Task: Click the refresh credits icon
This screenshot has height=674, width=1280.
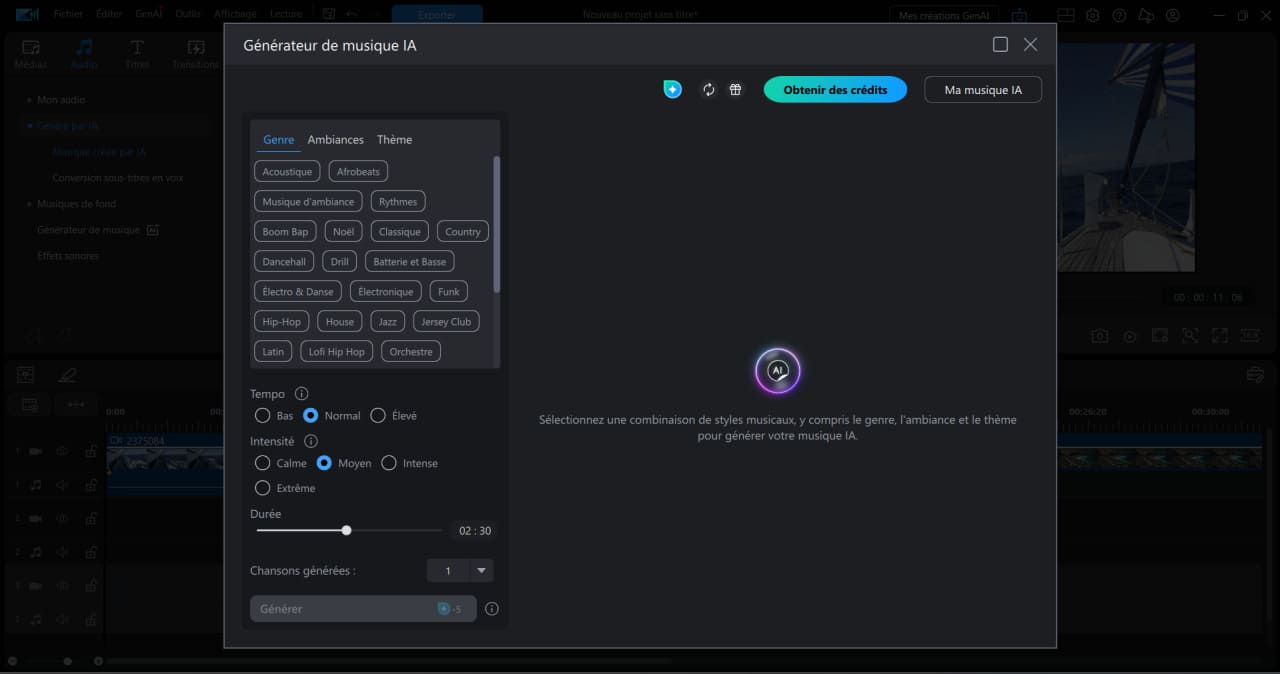Action: coord(708,89)
